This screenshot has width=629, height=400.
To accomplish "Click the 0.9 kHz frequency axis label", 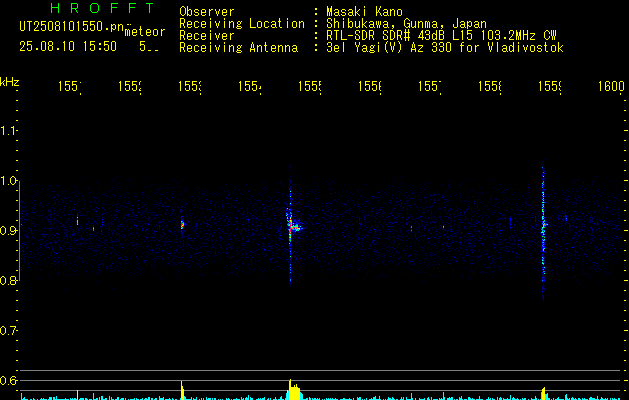I will [8, 231].
